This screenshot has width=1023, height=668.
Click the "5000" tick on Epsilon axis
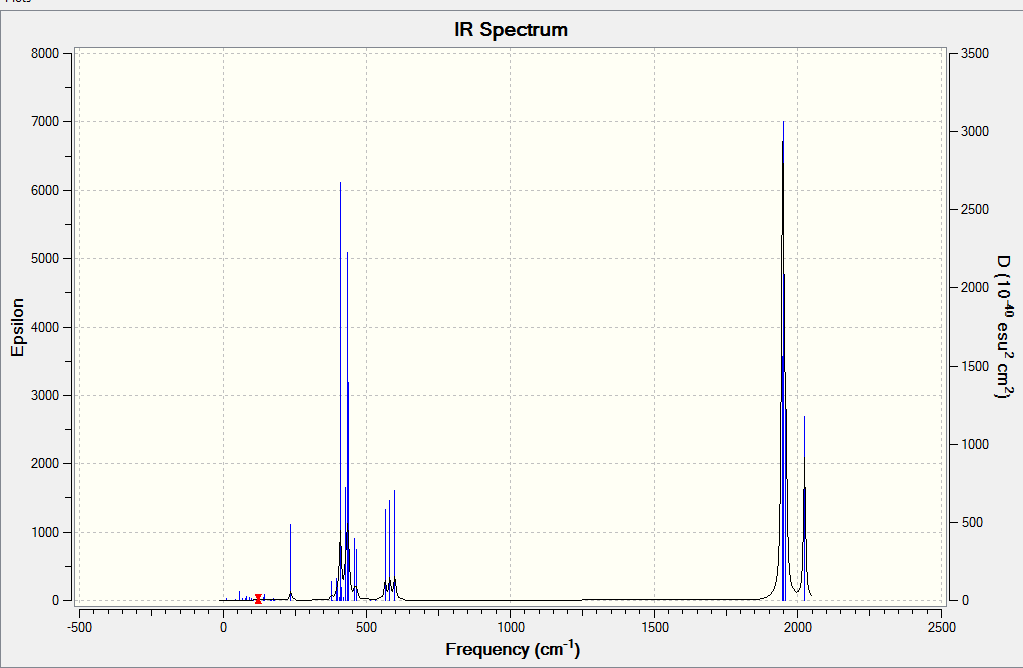[x=45, y=258]
